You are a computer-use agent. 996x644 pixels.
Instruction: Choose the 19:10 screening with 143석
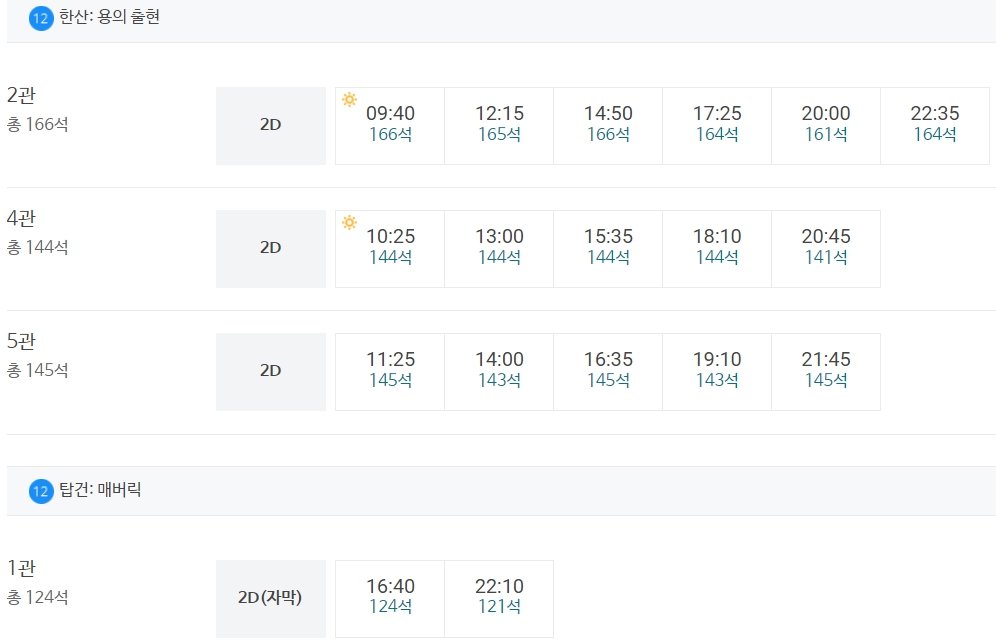[x=717, y=371]
